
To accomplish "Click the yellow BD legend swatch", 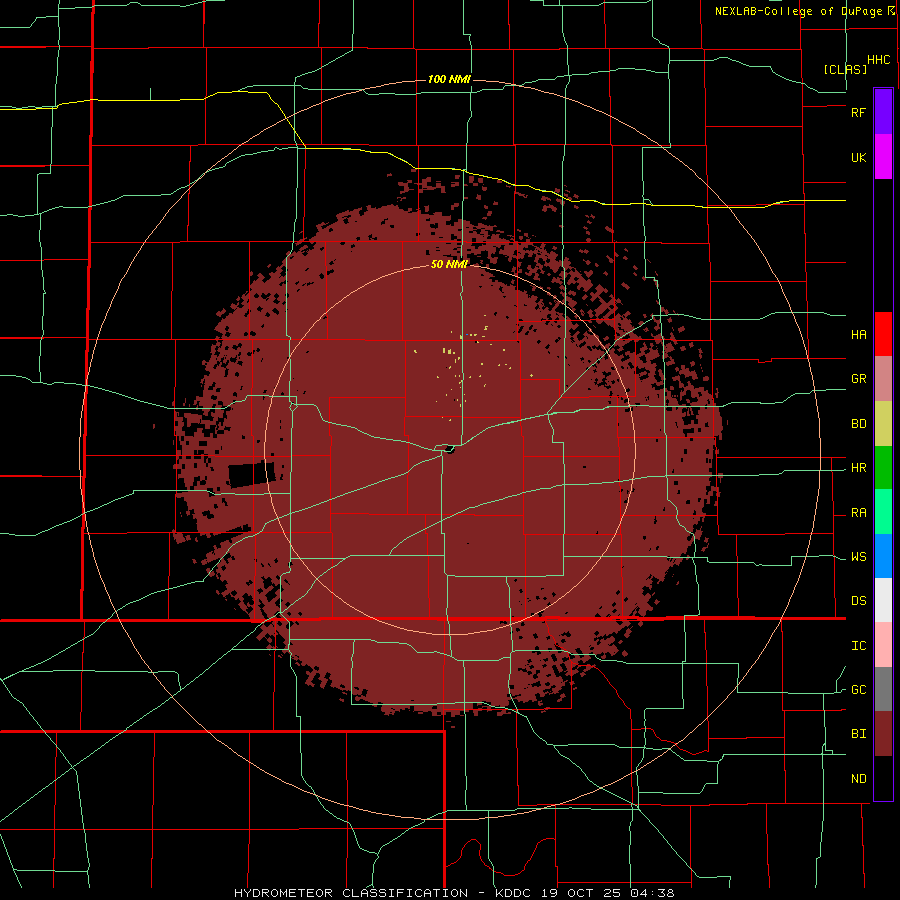I will [x=883, y=423].
